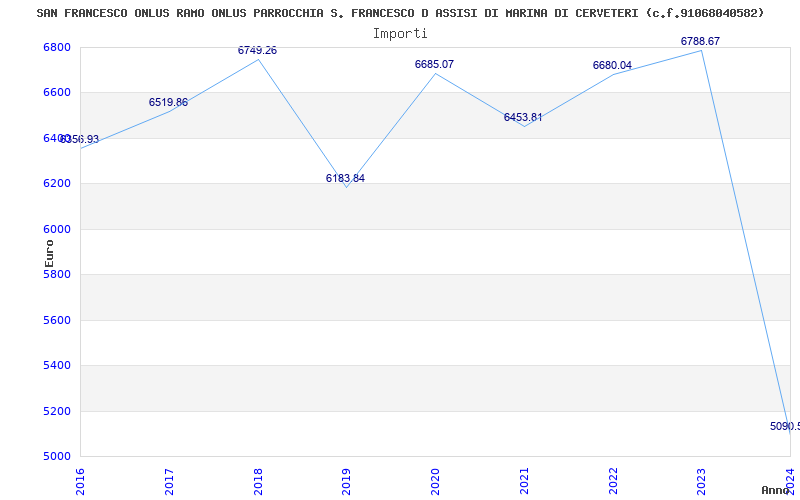The width and height of the screenshot is (800, 500).
Task: Click the data label 6685.07
Action: [x=434, y=64]
